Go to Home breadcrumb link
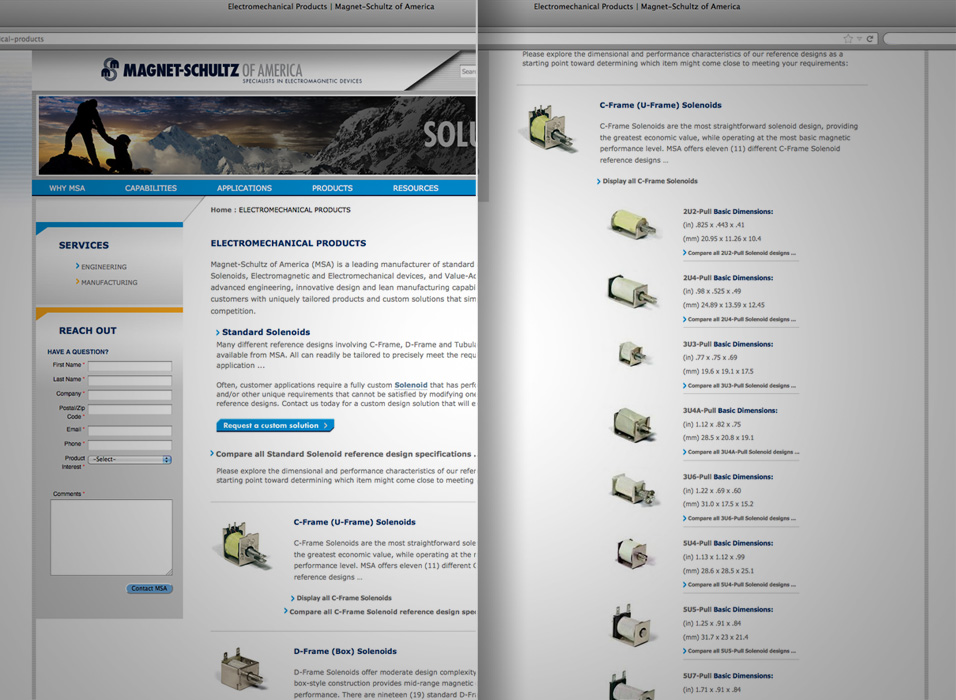Viewport: 956px width, 700px height. (221, 210)
